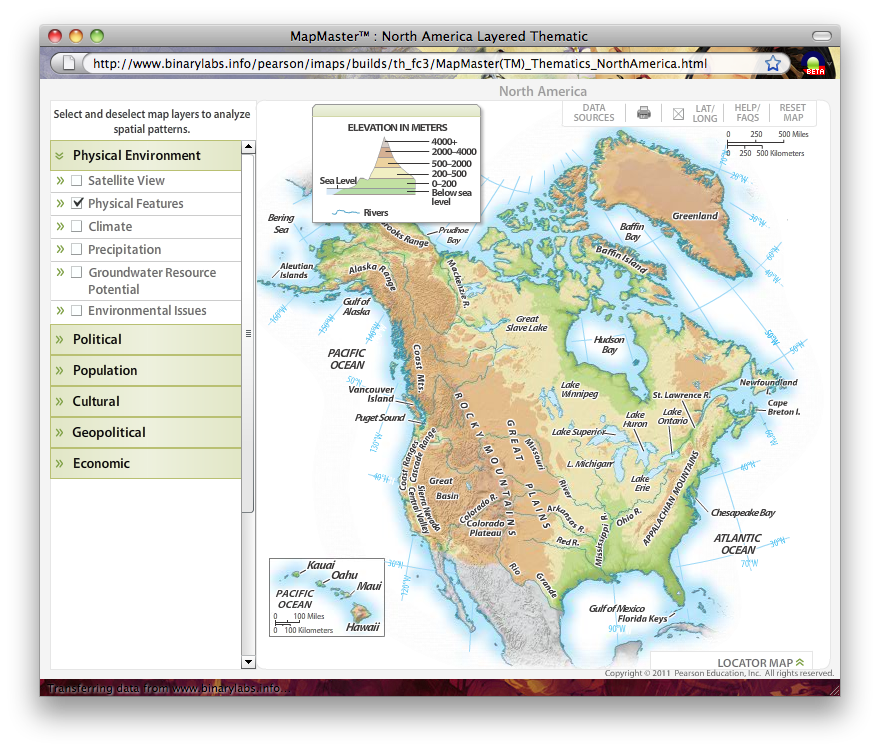The height and width of the screenshot is (751, 880).
Task: Uncheck the Physical Features layer
Action: 77,204
